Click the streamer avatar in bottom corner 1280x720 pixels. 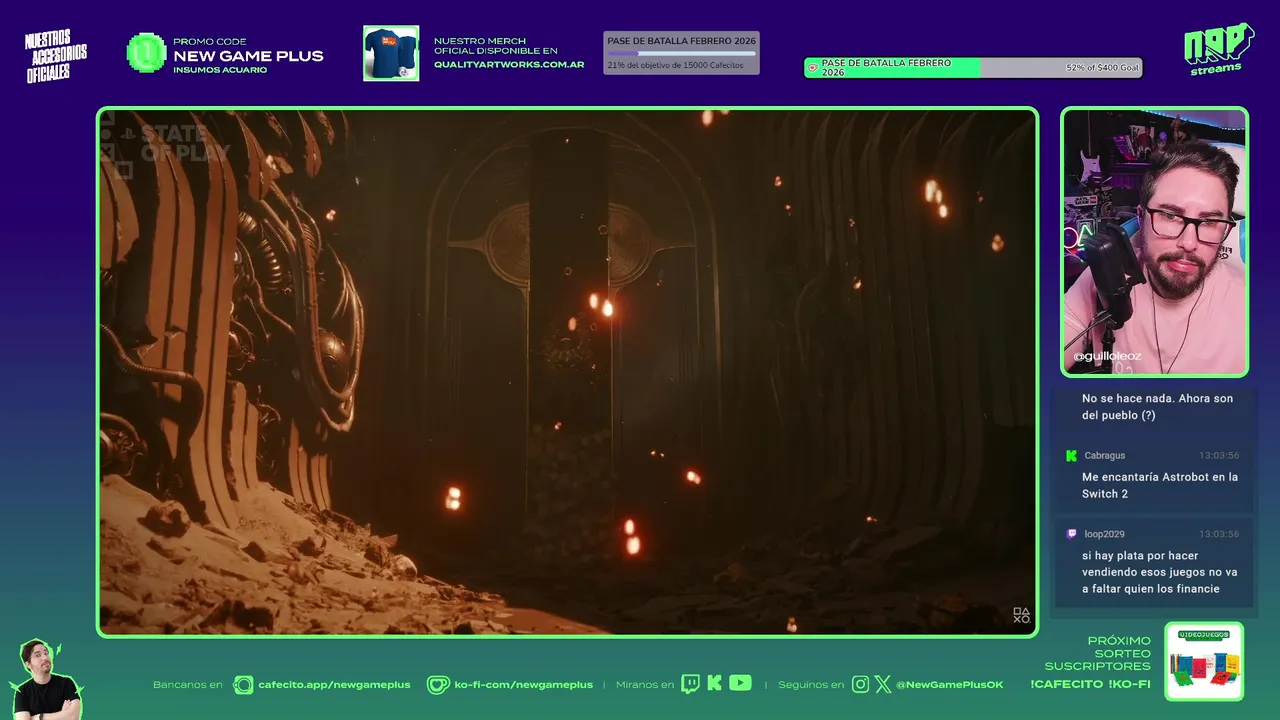click(x=45, y=680)
